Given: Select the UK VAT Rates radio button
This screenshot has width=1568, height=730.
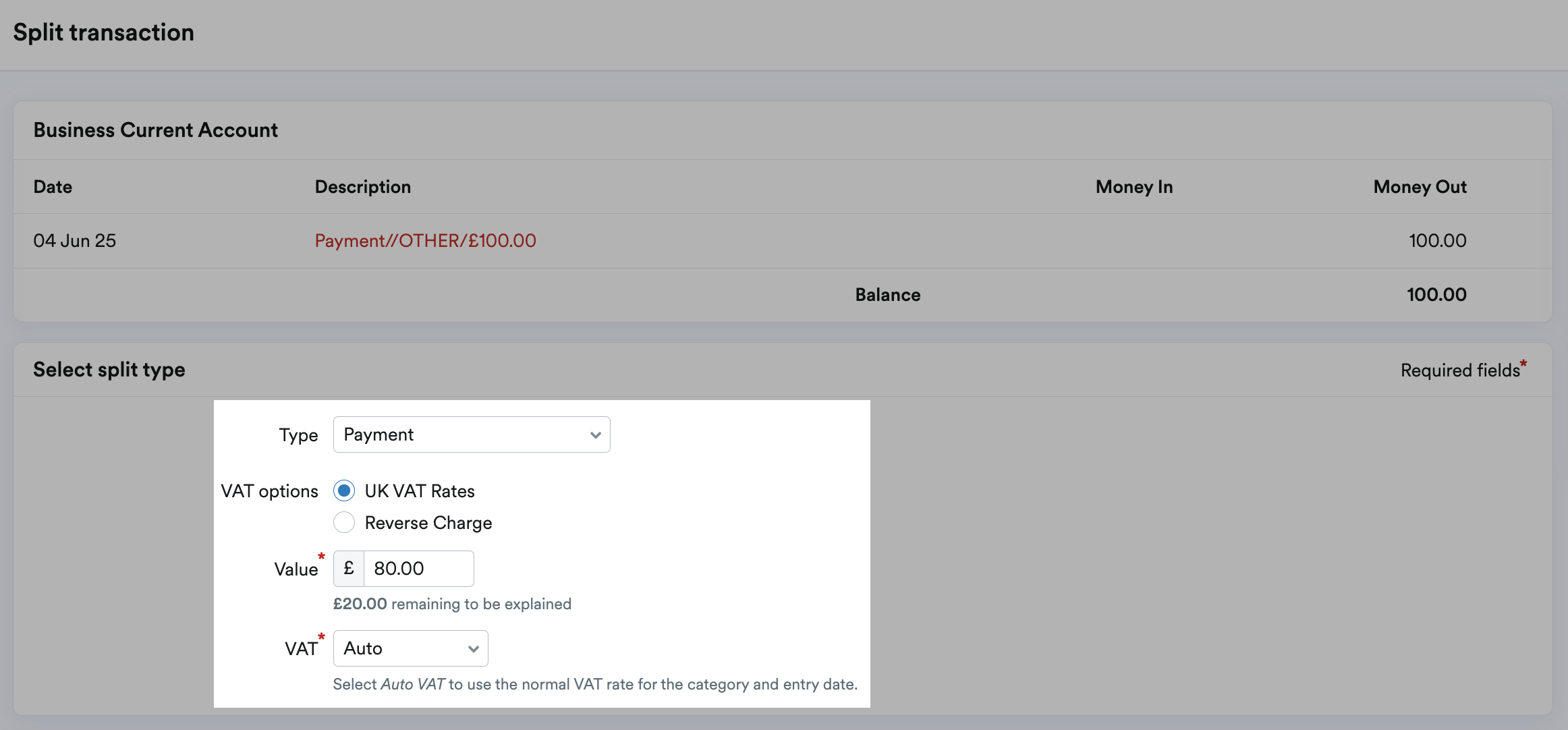Looking at the screenshot, I should [344, 490].
